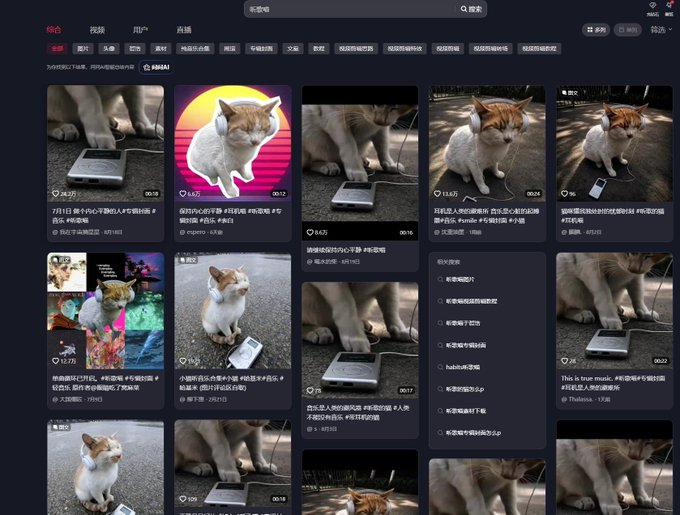Open the post titled 'This is true music.'

point(612,383)
